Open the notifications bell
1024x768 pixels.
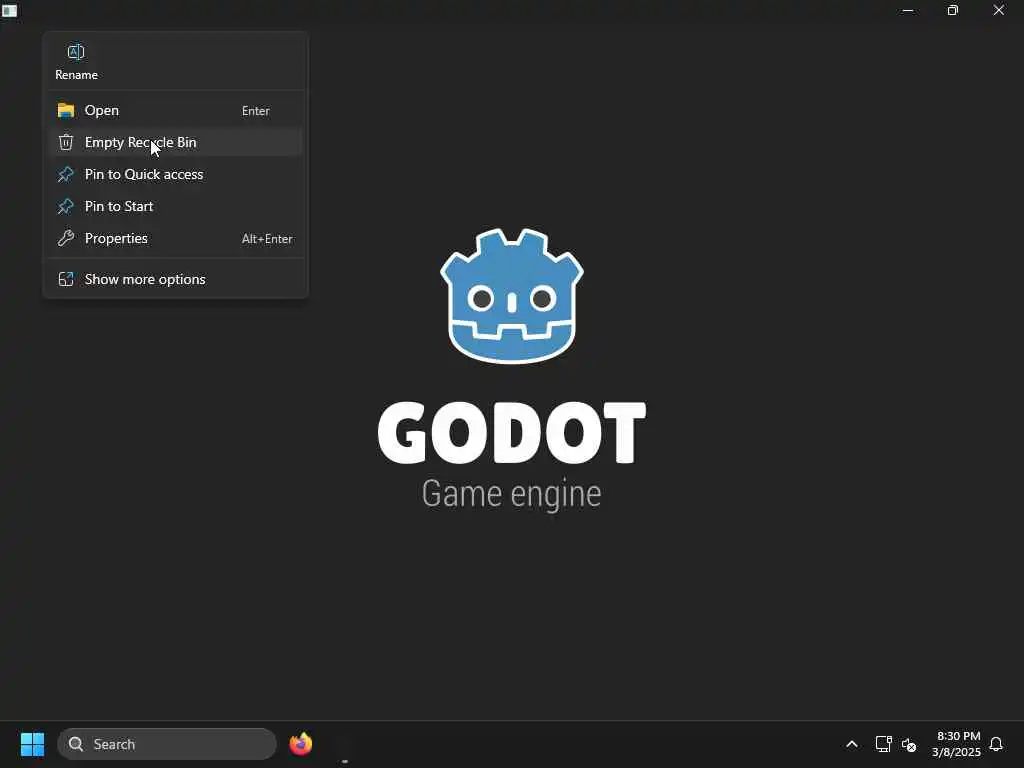(996, 744)
